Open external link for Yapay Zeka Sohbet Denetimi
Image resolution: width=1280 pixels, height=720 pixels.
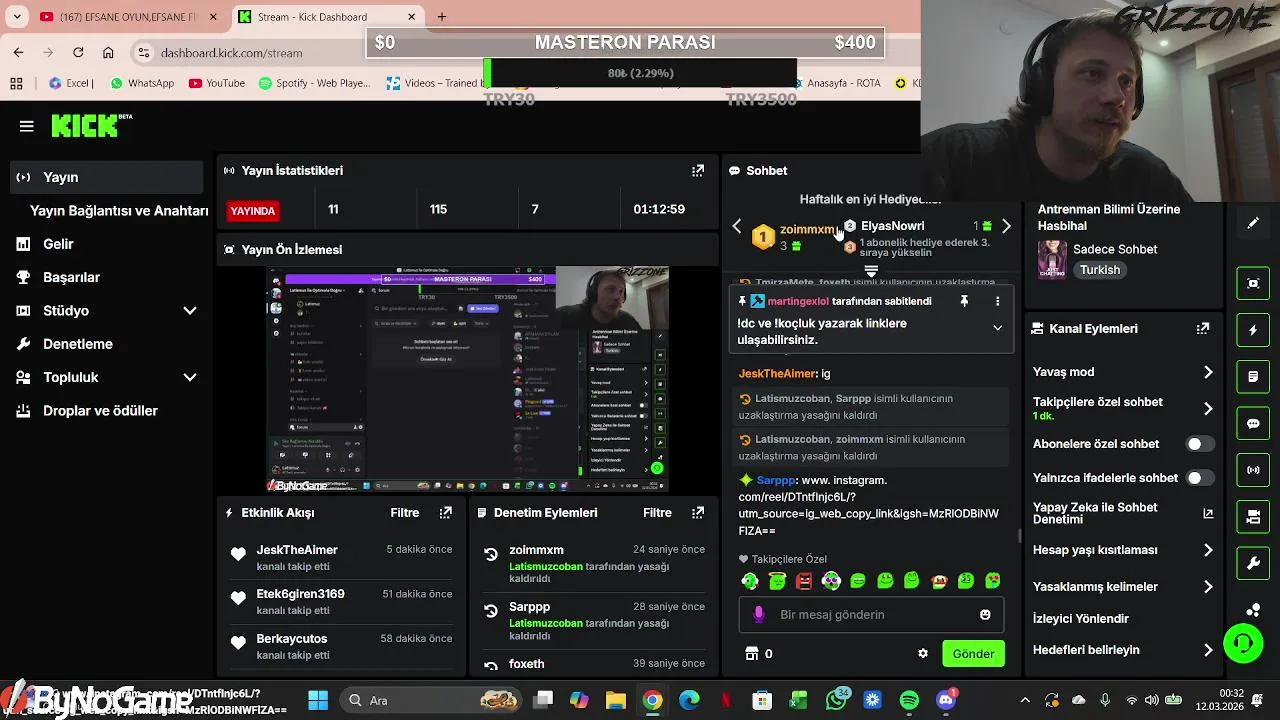(1208, 514)
